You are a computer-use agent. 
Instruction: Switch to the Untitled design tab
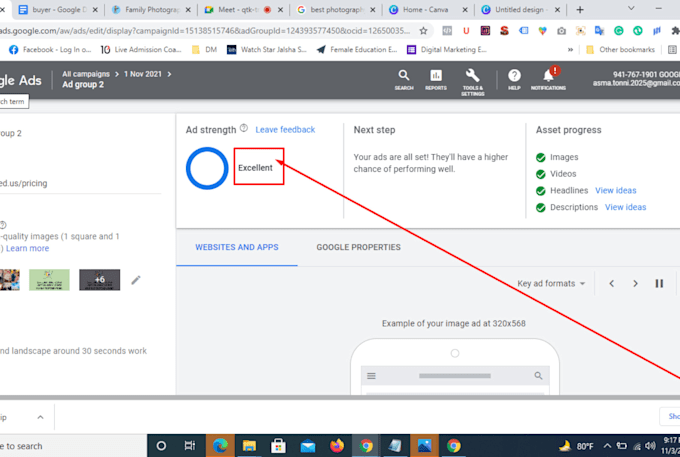coord(520,10)
